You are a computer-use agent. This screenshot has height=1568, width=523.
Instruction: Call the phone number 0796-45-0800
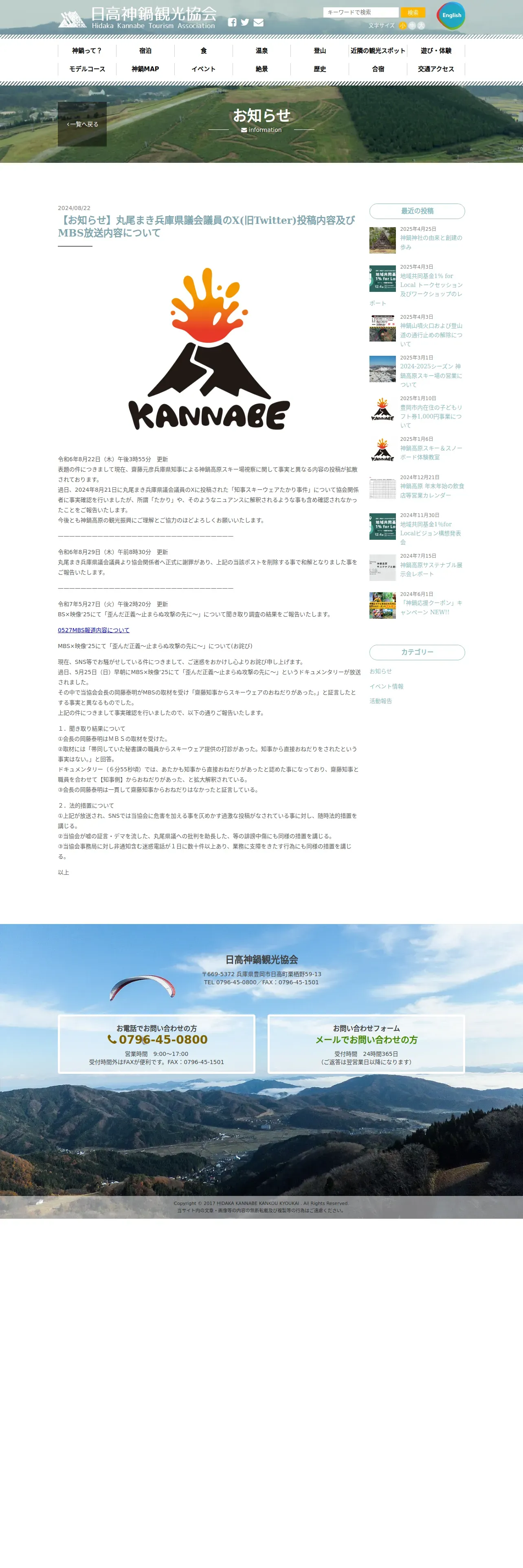click(x=163, y=1040)
